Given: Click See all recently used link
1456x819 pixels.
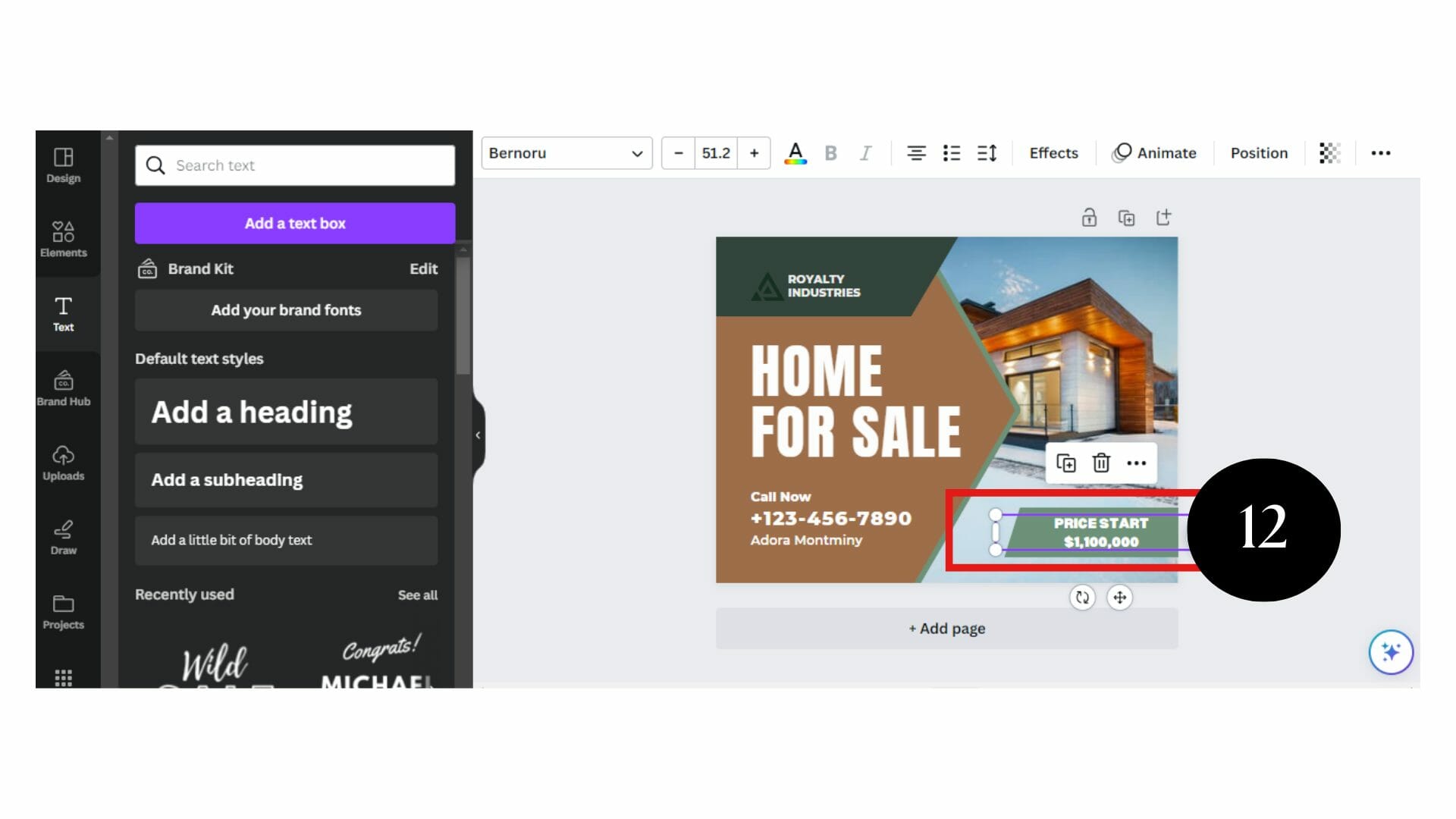Looking at the screenshot, I should point(417,595).
